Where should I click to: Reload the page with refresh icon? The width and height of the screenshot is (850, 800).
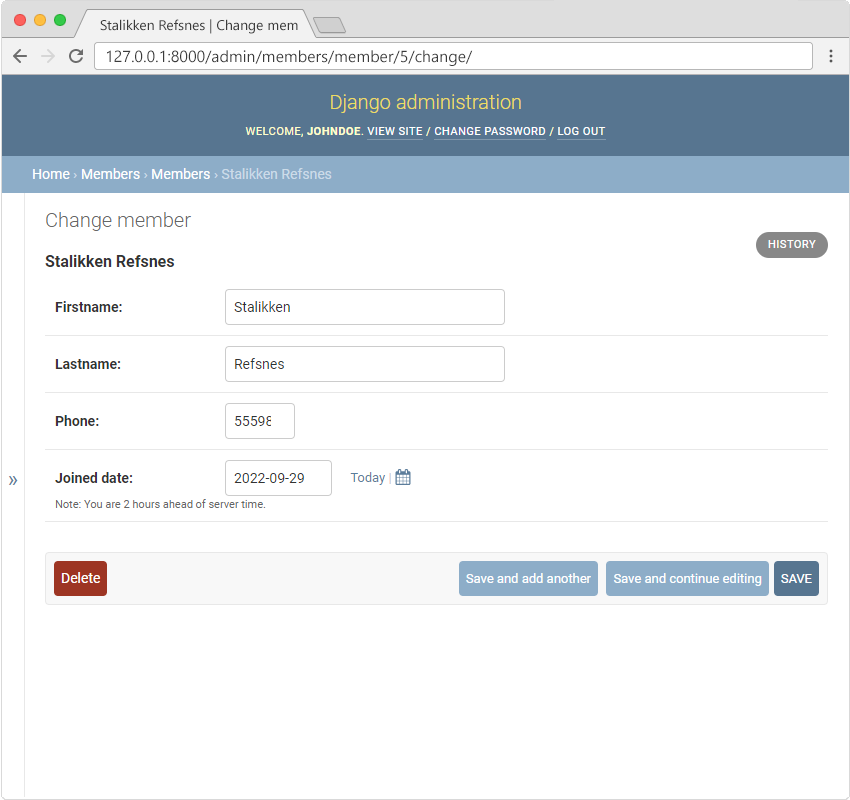(x=76, y=56)
